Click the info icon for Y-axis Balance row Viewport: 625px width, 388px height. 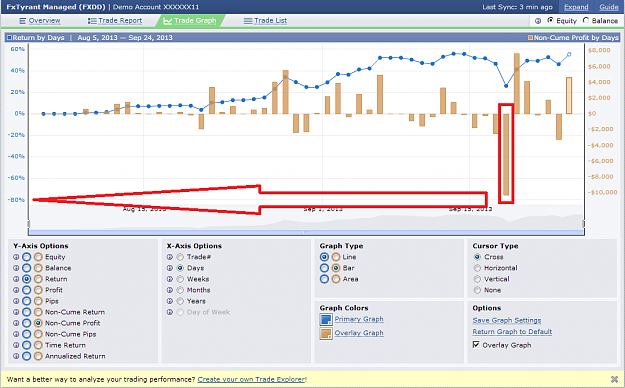[x=16, y=268]
